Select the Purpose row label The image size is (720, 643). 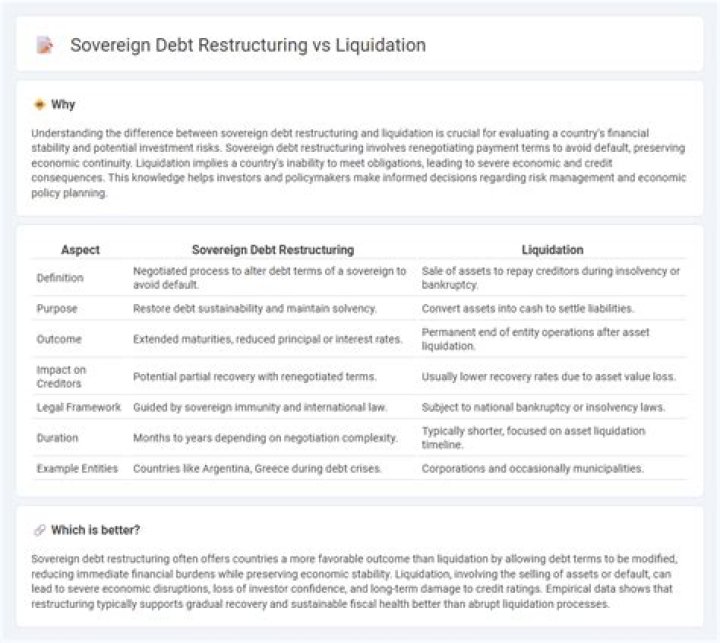[57, 308]
